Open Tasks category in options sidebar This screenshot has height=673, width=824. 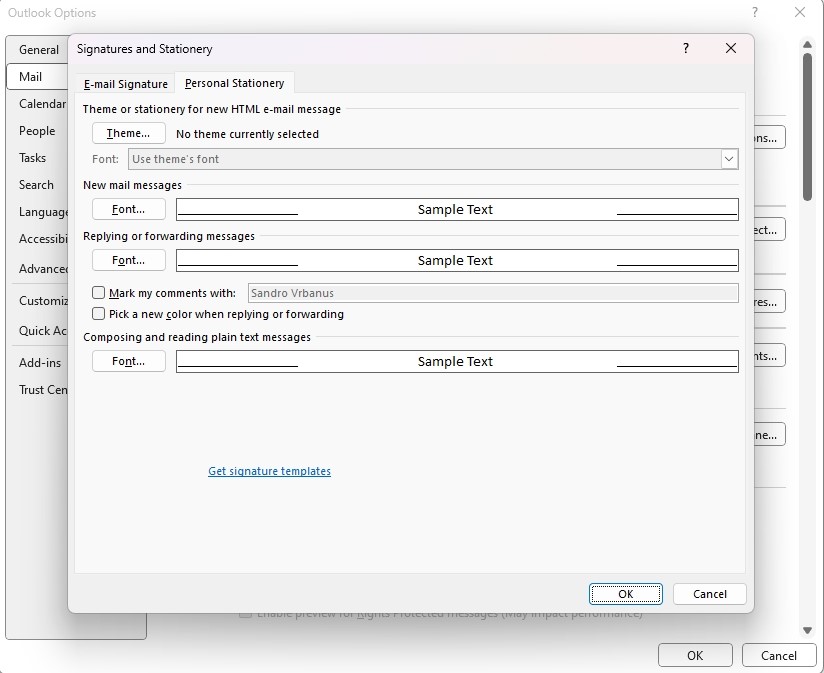[33, 158]
